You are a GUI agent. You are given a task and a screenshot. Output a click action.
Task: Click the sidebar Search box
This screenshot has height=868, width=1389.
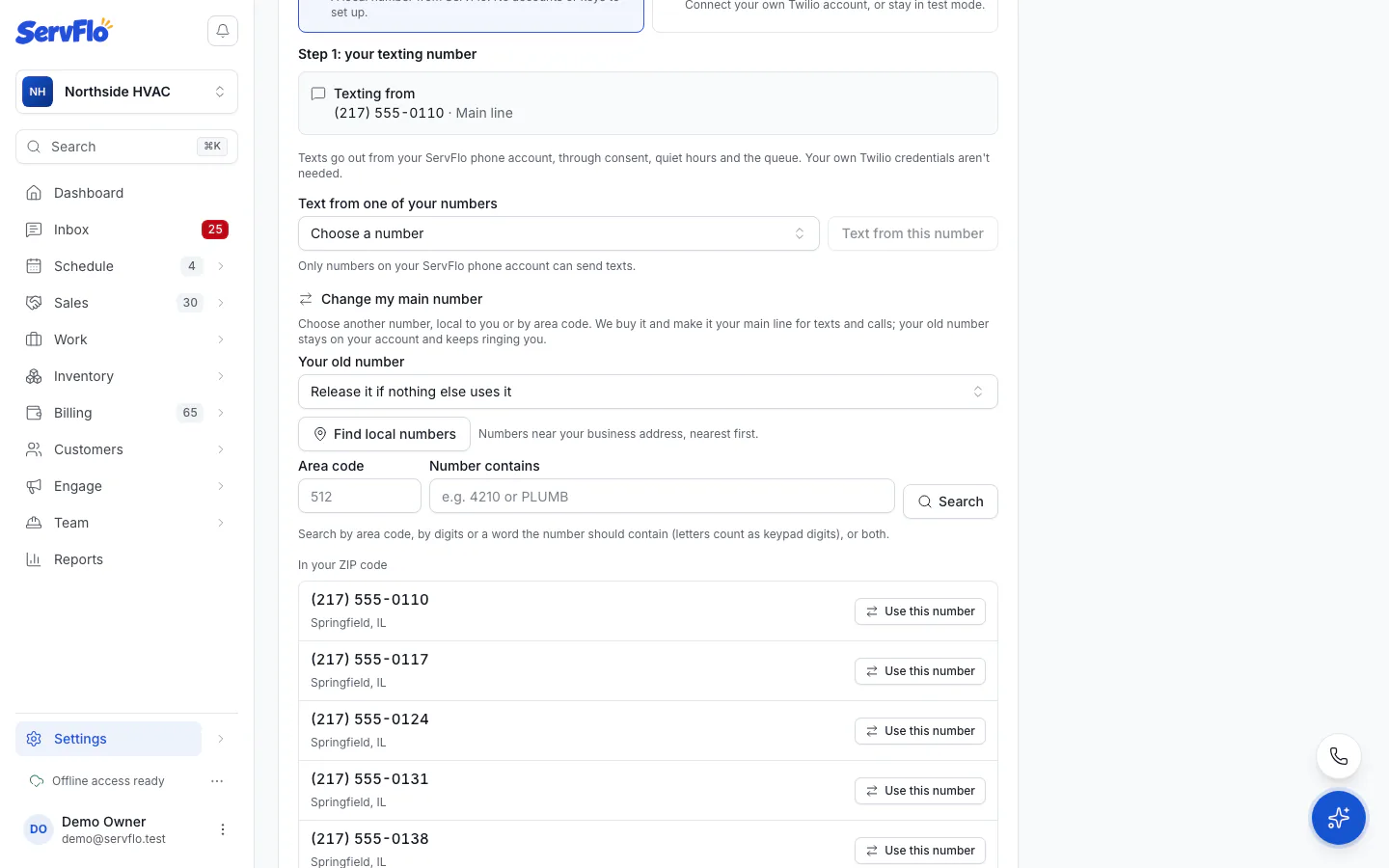(126, 147)
